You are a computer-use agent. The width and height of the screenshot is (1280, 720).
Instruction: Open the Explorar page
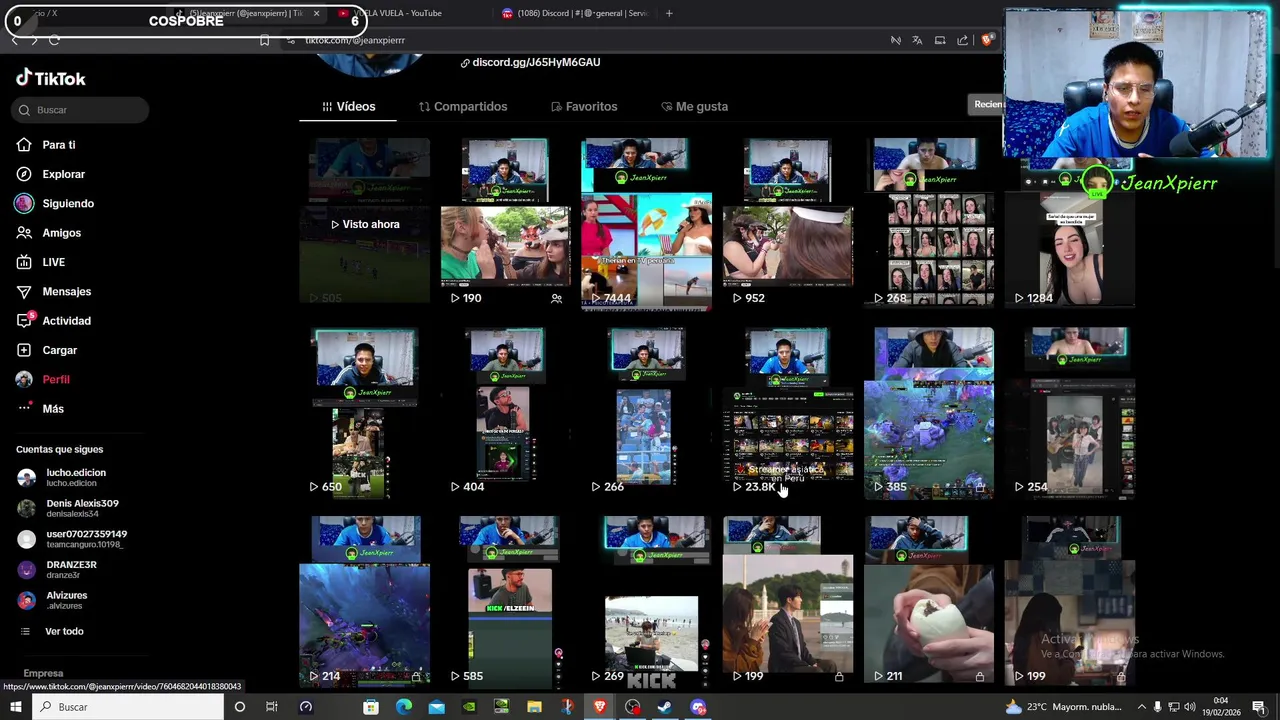pos(50,174)
